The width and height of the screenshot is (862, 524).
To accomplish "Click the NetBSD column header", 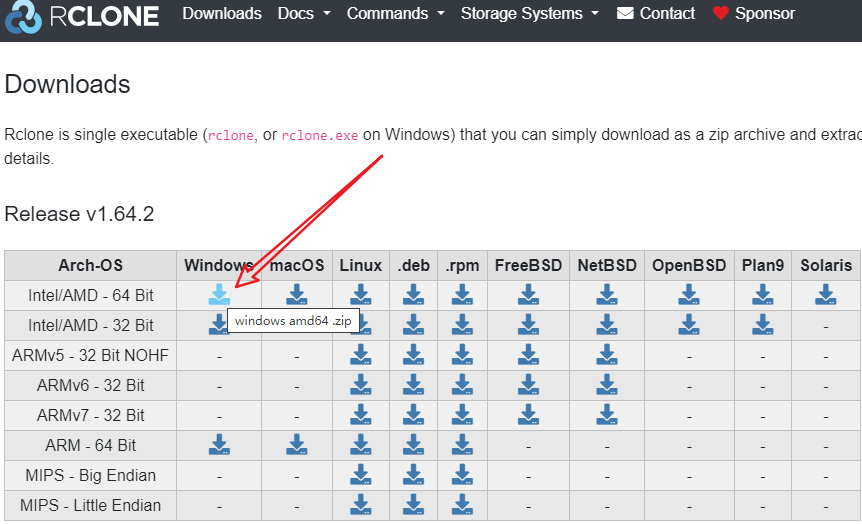I will tap(607, 266).
